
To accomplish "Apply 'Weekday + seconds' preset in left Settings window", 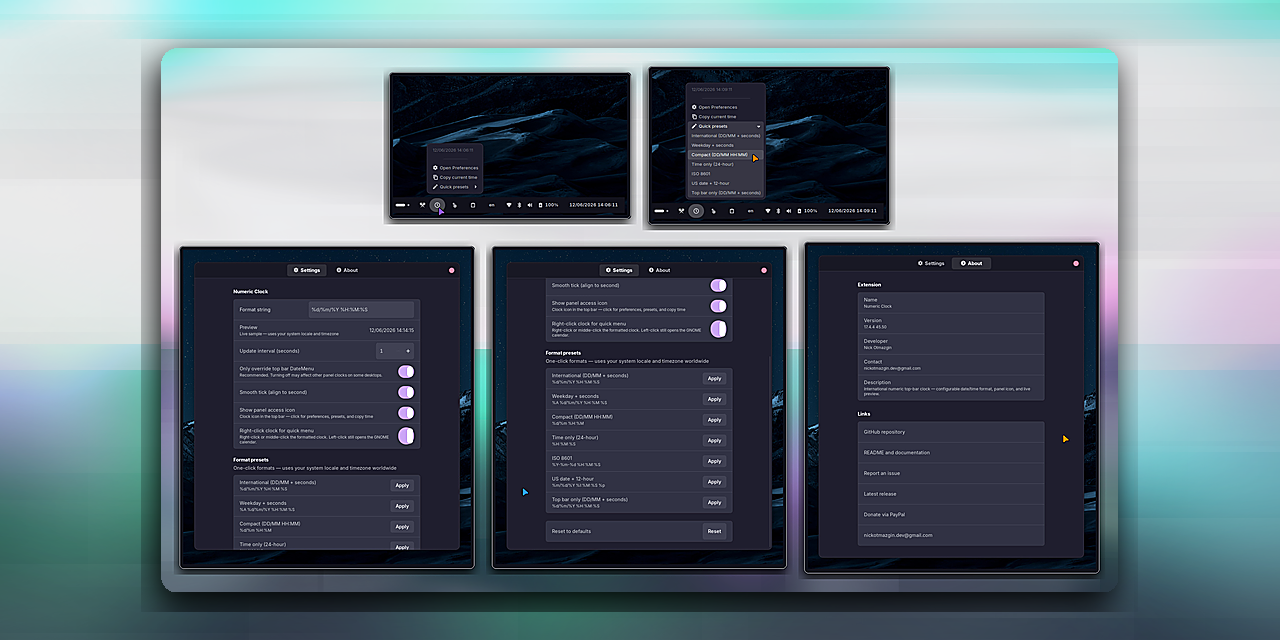I will pos(402,506).
